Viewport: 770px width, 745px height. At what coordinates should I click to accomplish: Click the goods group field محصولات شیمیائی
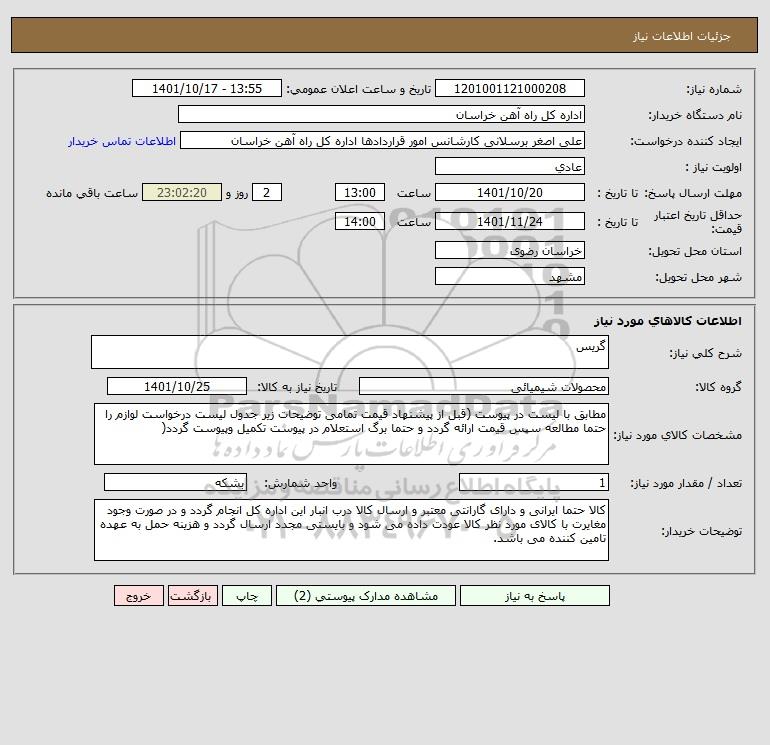tap(484, 386)
